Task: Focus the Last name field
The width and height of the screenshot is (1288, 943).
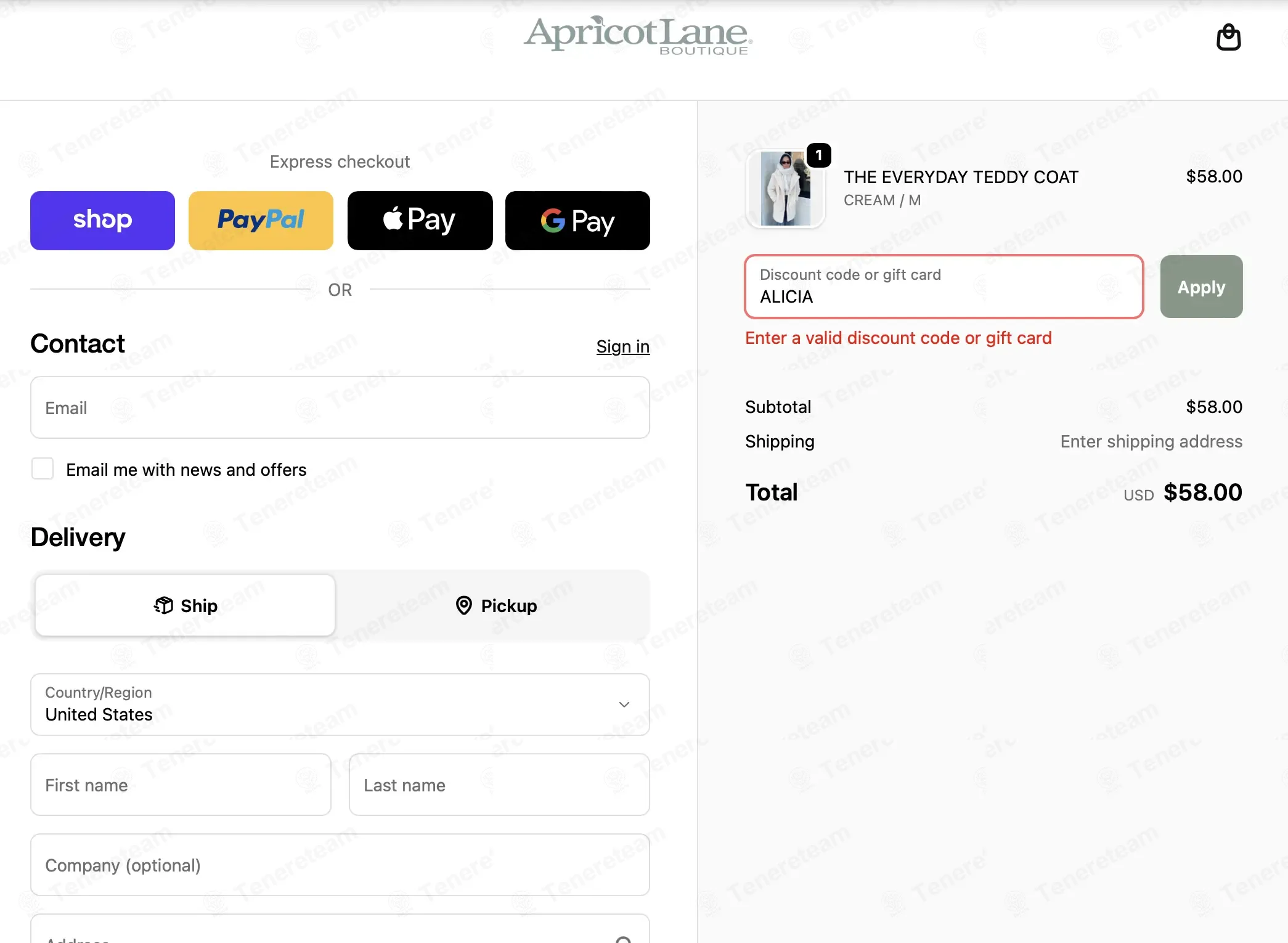Action: pyautogui.click(x=499, y=785)
